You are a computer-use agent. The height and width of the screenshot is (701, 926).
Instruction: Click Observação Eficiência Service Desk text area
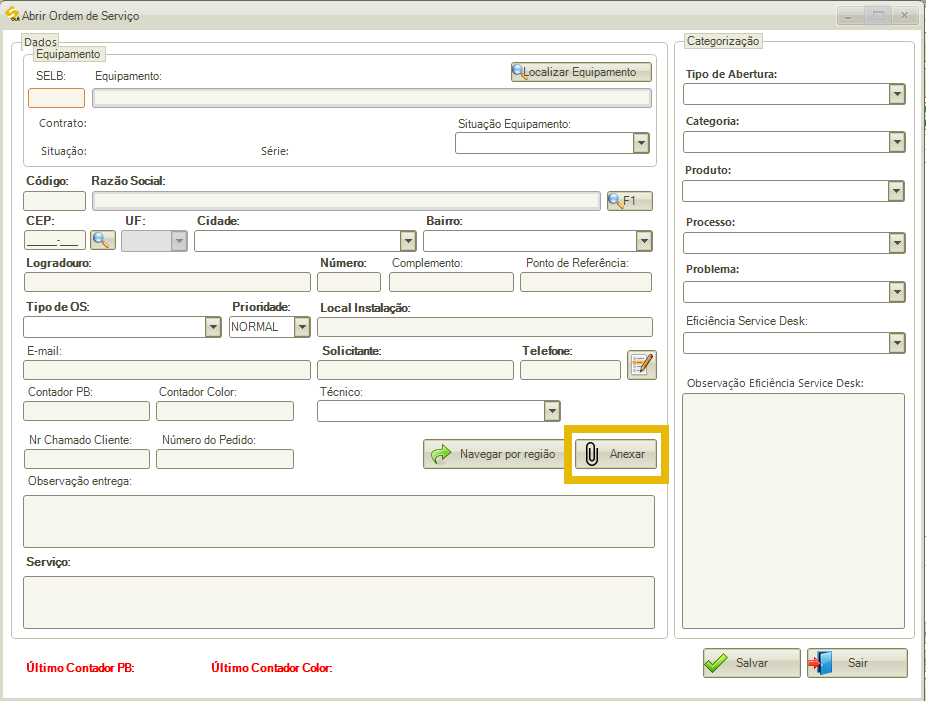(x=794, y=511)
